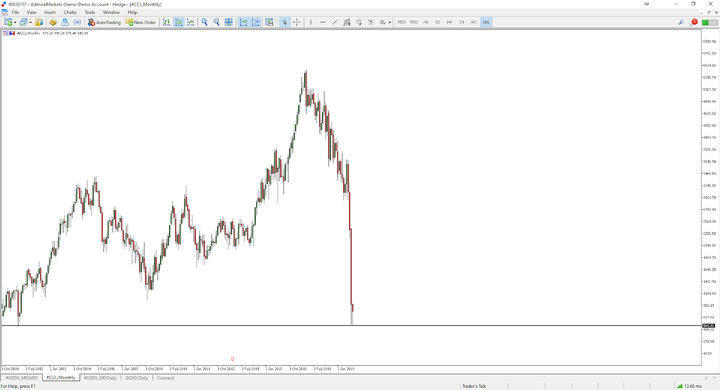Zoom out of the chart

click(x=216, y=22)
